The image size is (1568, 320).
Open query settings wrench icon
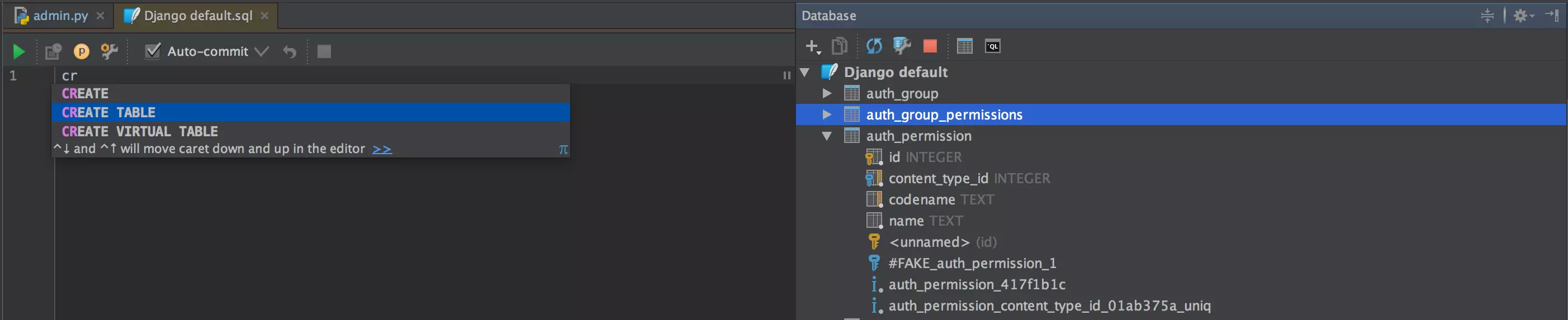pos(110,52)
